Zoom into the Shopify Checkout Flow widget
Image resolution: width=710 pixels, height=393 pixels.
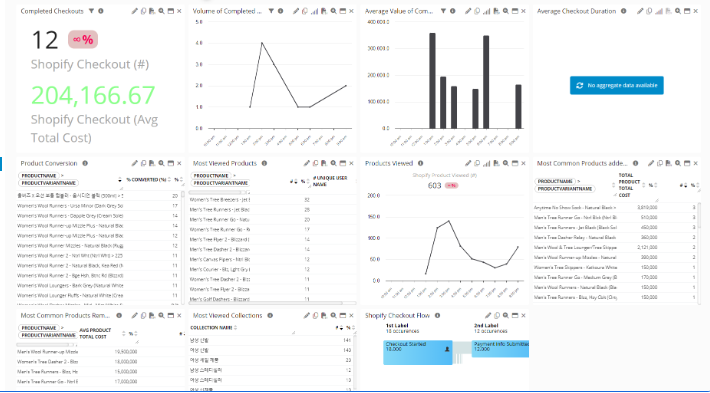505,315
